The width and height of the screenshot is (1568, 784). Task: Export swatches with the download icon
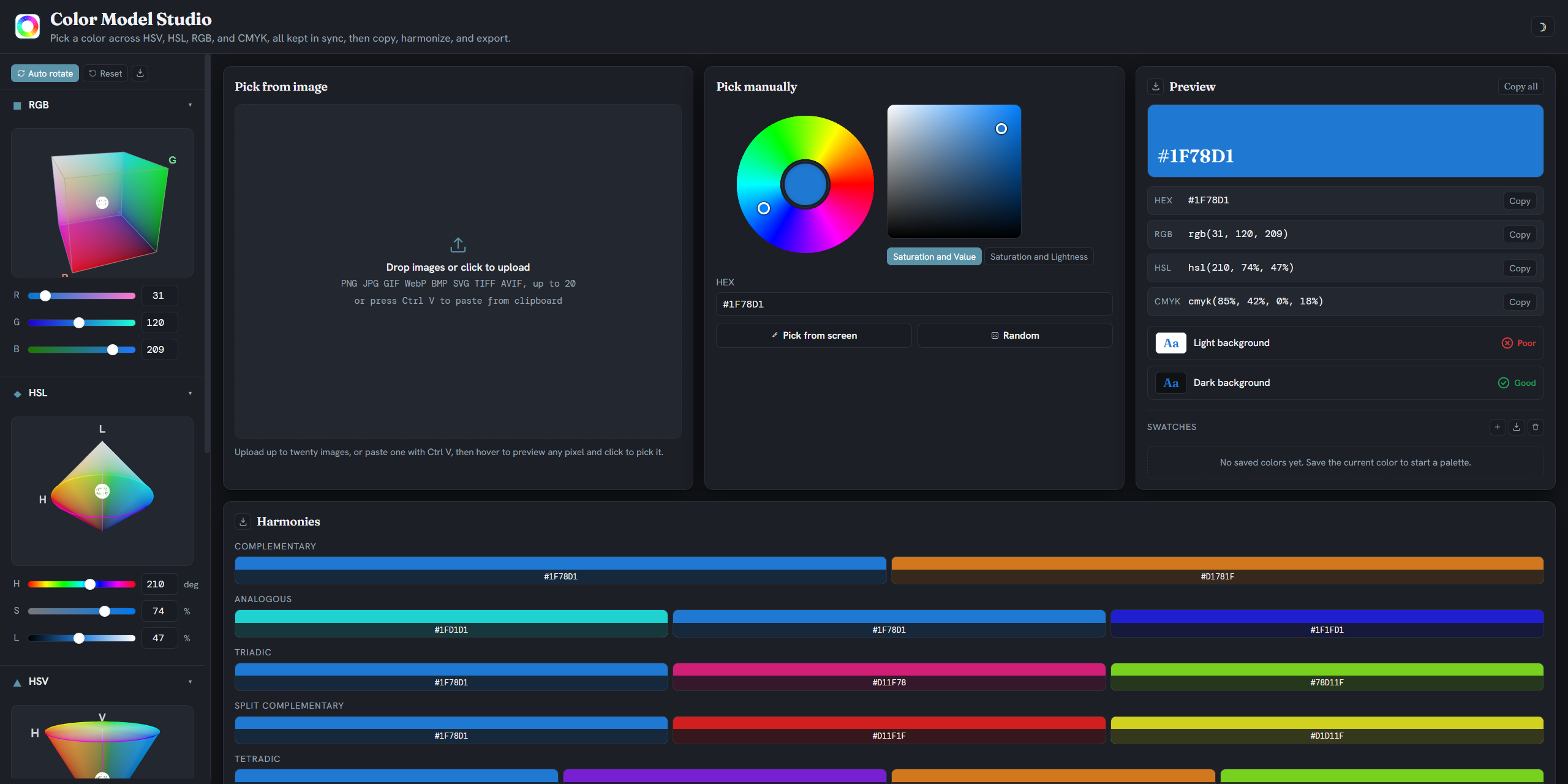(1517, 427)
